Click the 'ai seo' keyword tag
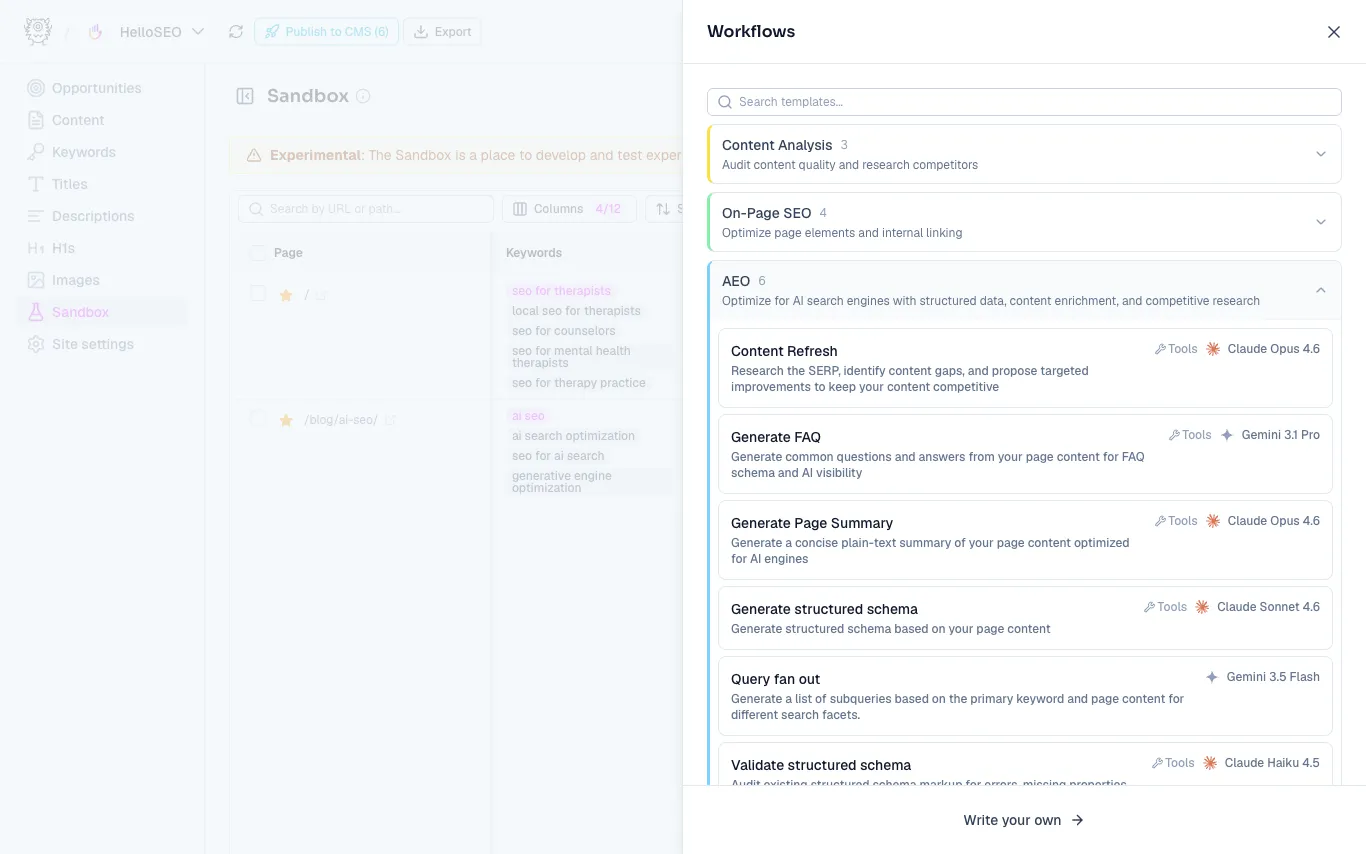 (x=528, y=416)
